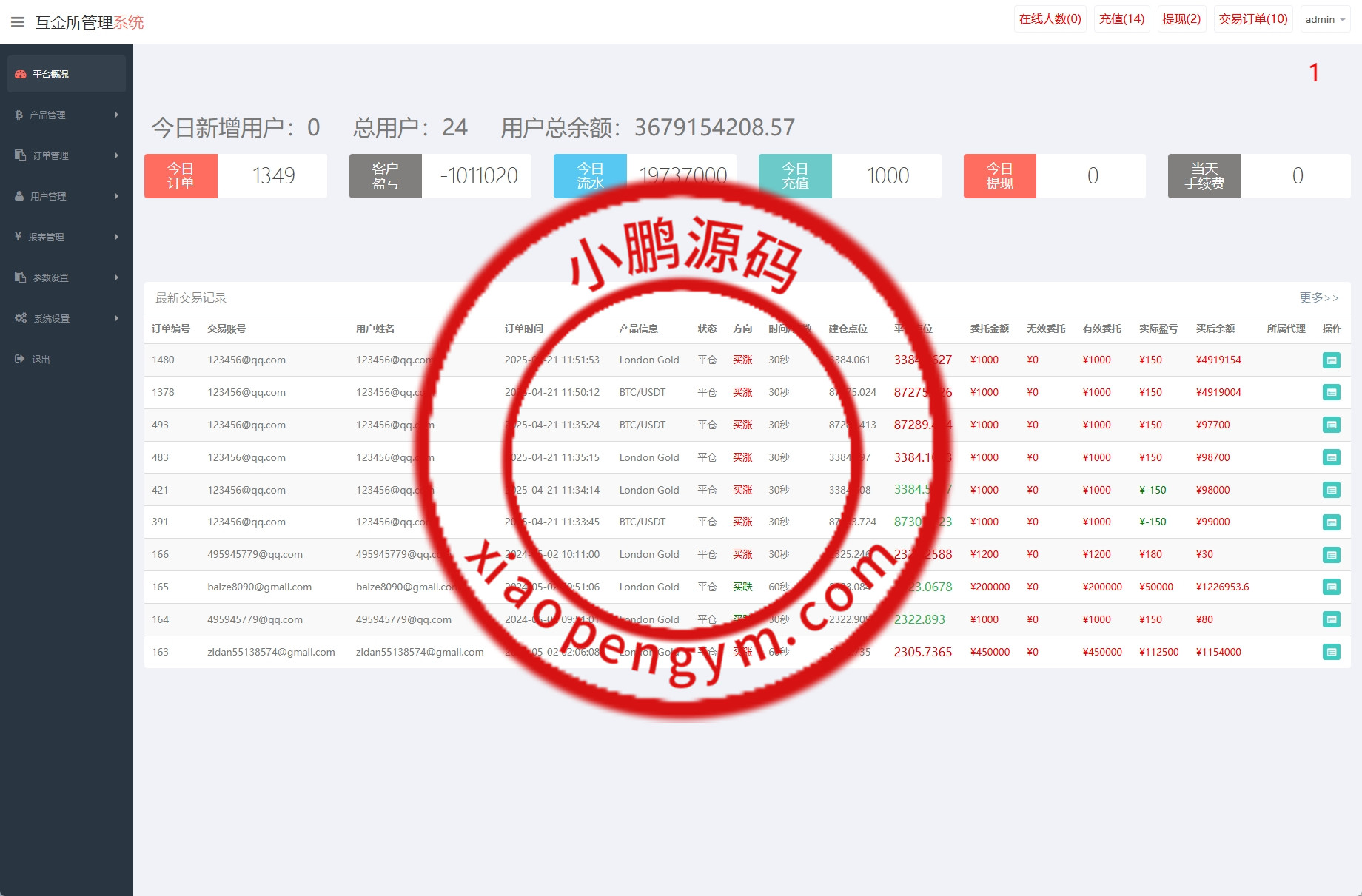The image size is (1362, 896).
Task: Click the 更多>> link
Action: tap(1318, 297)
